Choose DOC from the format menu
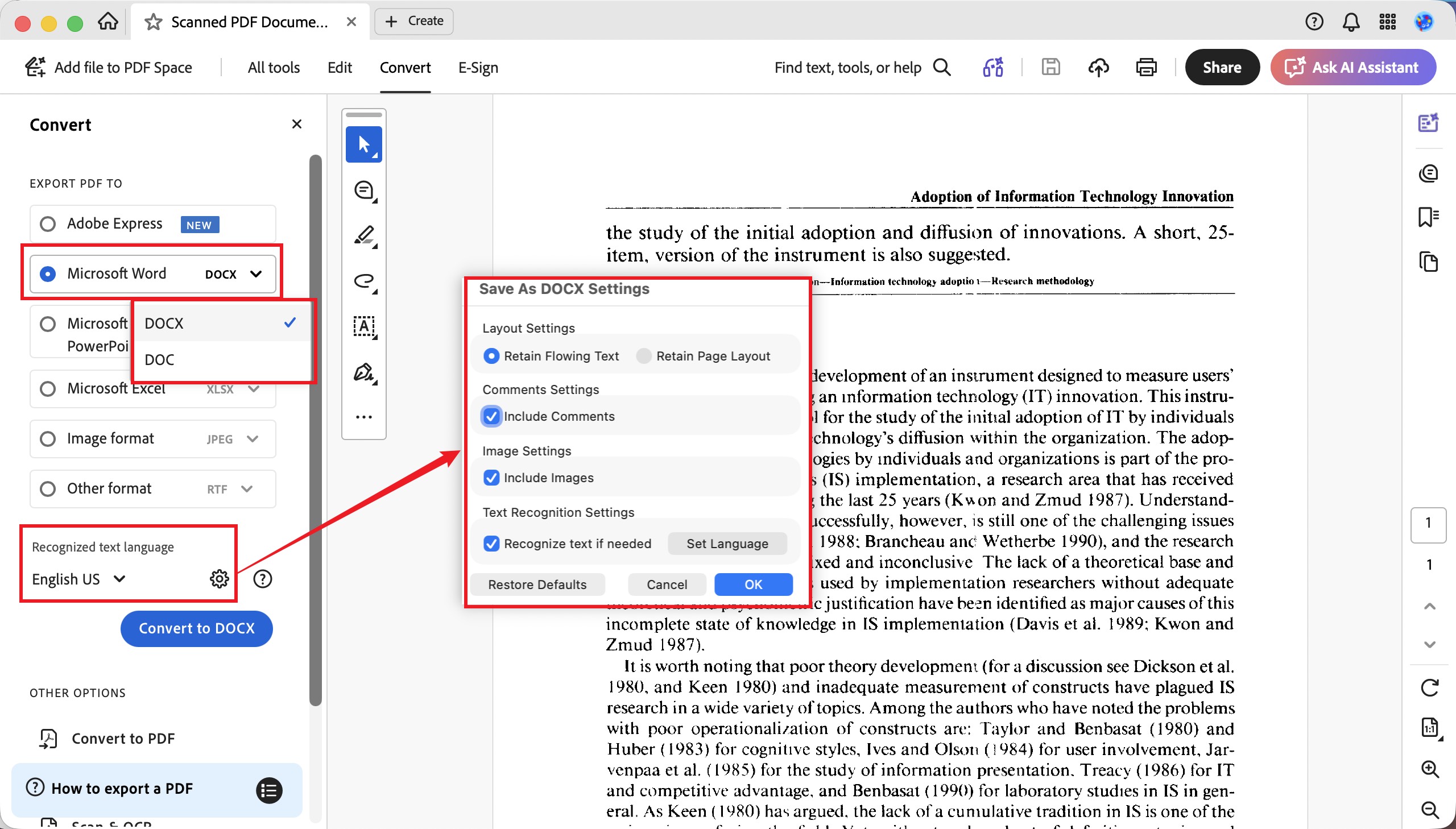Image resolution: width=1456 pixels, height=829 pixels. pos(221,360)
